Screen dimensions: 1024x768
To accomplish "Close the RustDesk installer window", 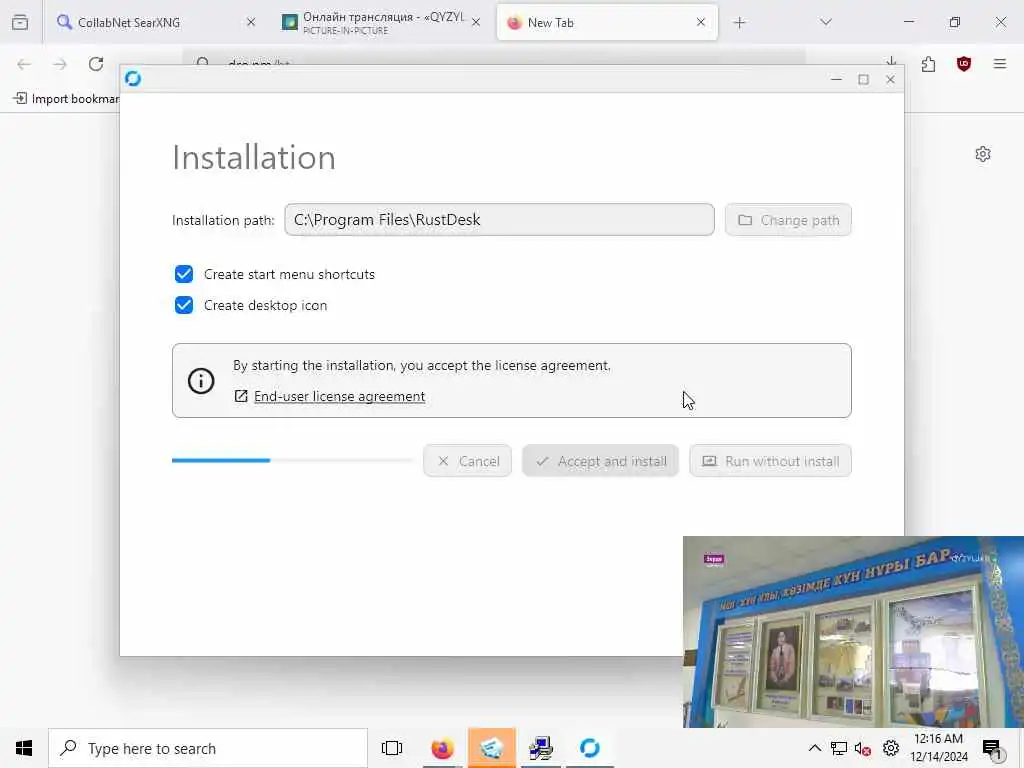I will click(x=890, y=79).
